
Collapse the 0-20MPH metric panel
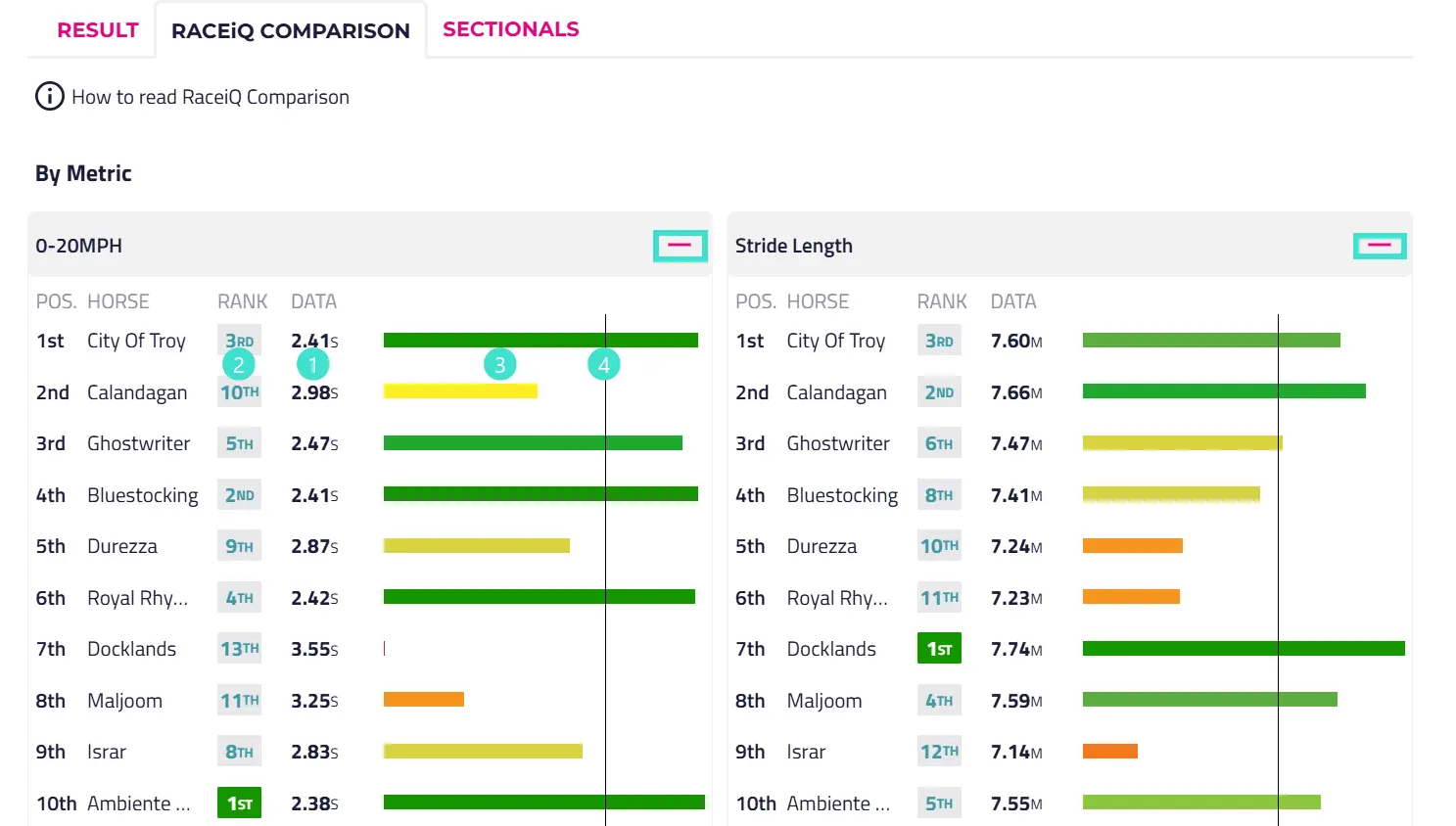(x=680, y=246)
